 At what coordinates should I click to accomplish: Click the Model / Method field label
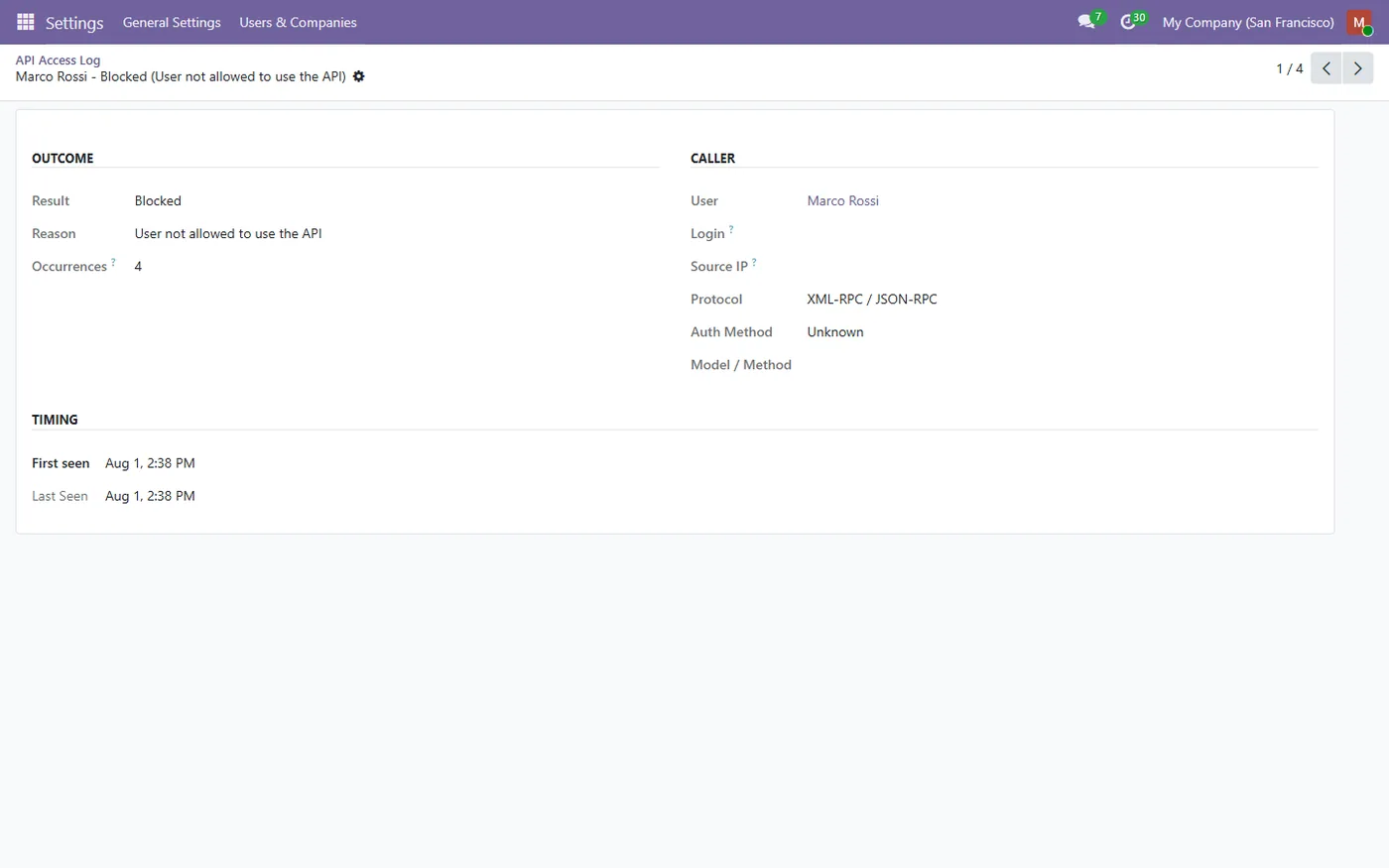(741, 365)
